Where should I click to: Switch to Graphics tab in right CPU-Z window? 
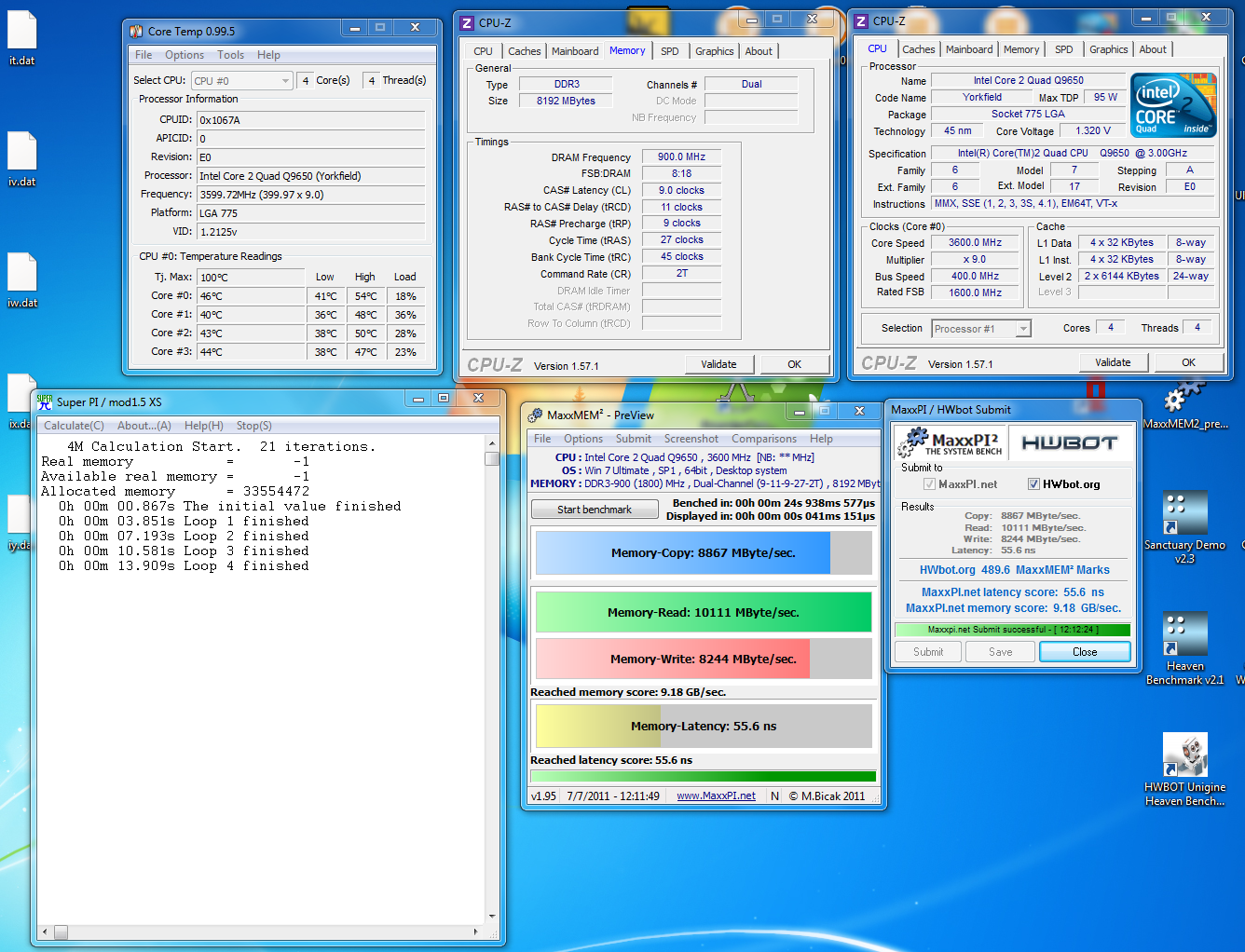(1108, 49)
